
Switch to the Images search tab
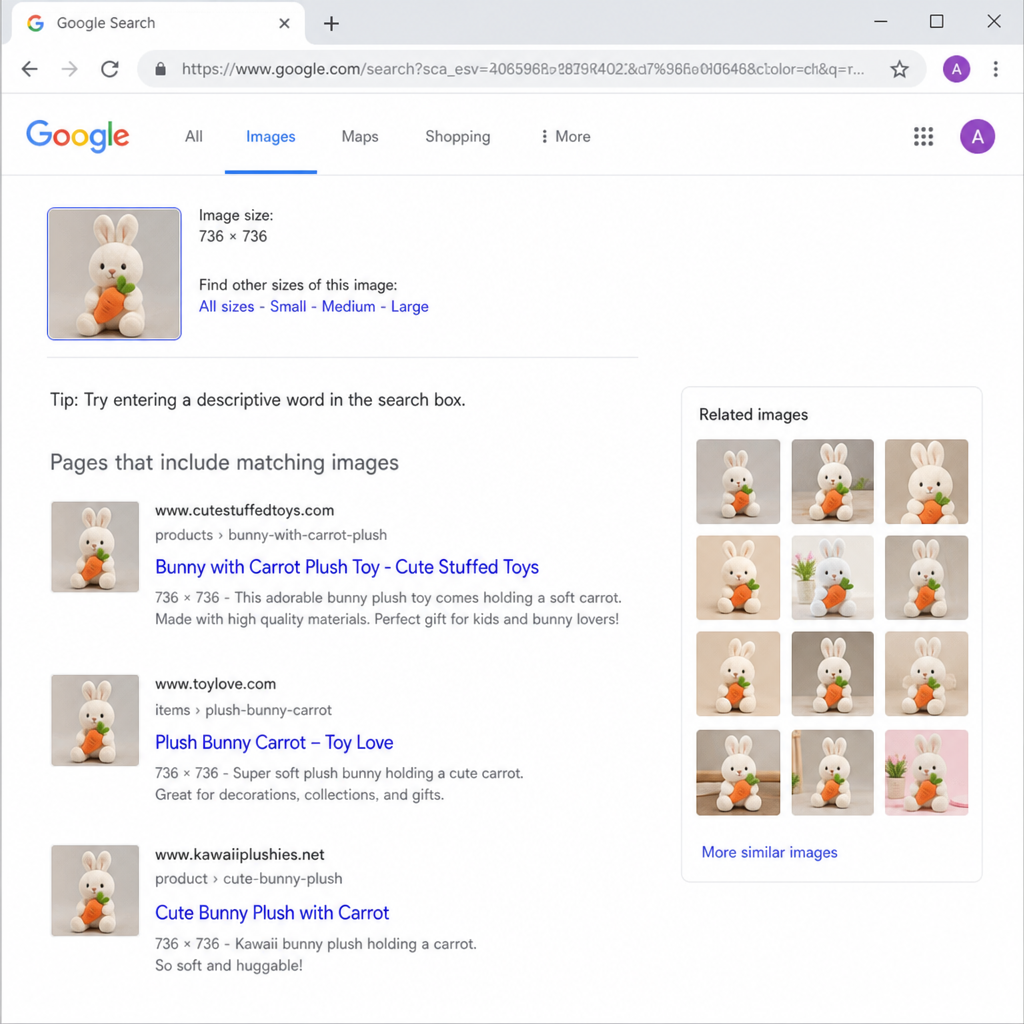click(x=270, y=136)
